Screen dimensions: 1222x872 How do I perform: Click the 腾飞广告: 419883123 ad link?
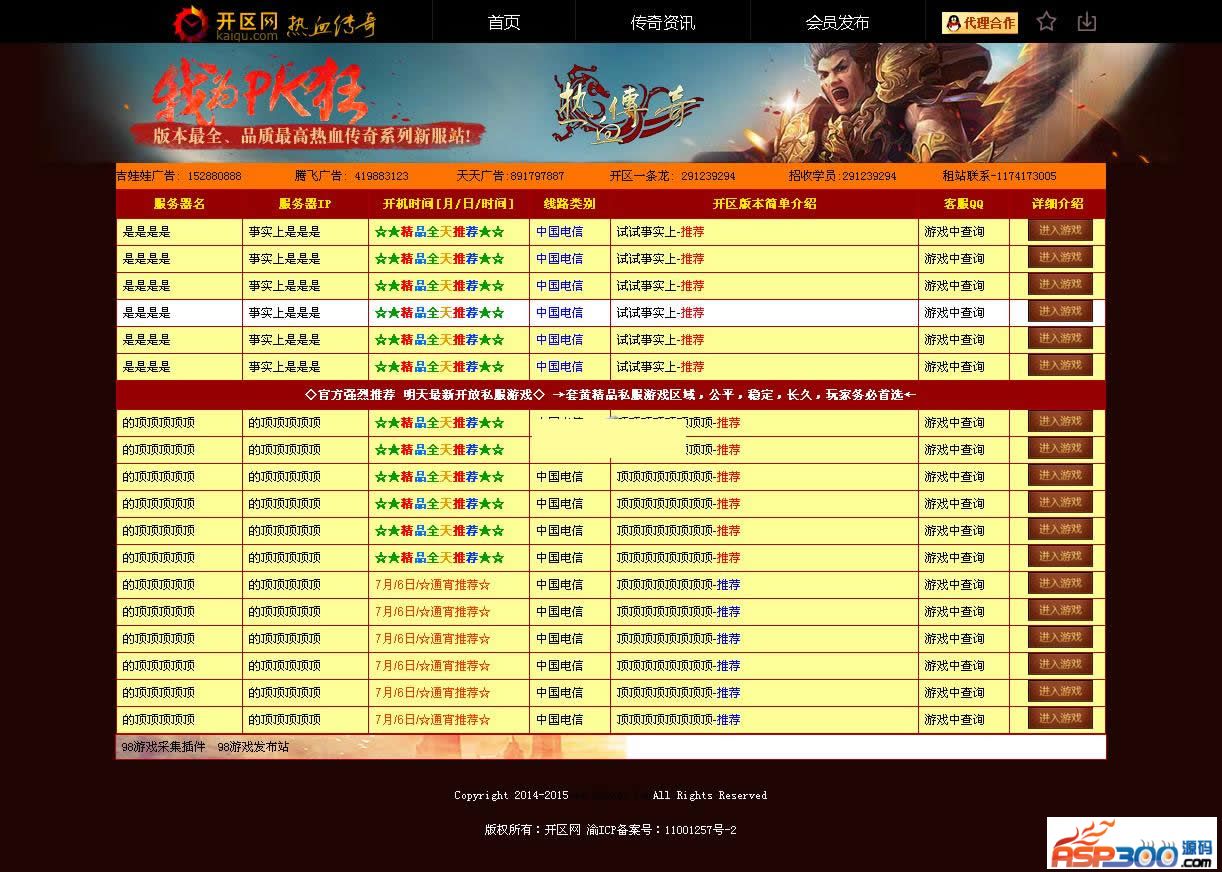(351, 176)
